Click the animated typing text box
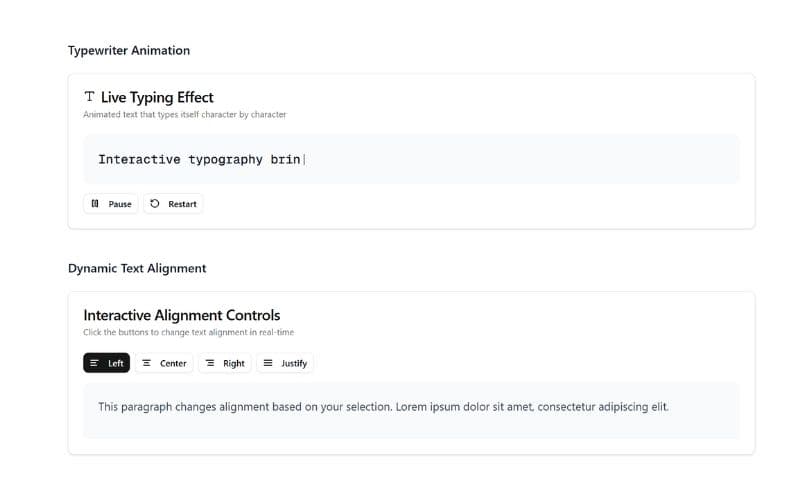Screen dimensions: 800x500 [411, 160]
